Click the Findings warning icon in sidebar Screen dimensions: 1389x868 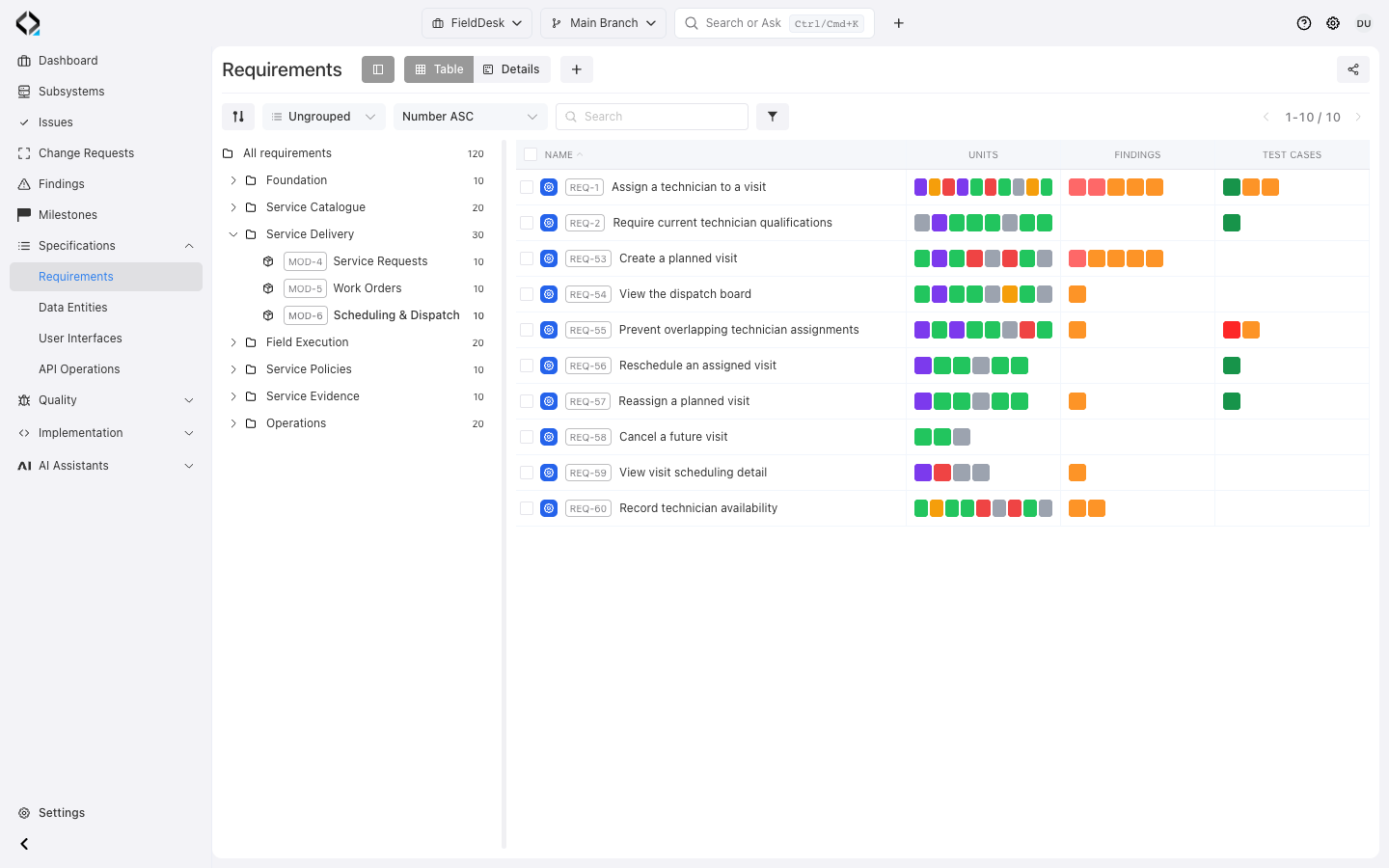point(24,184)
